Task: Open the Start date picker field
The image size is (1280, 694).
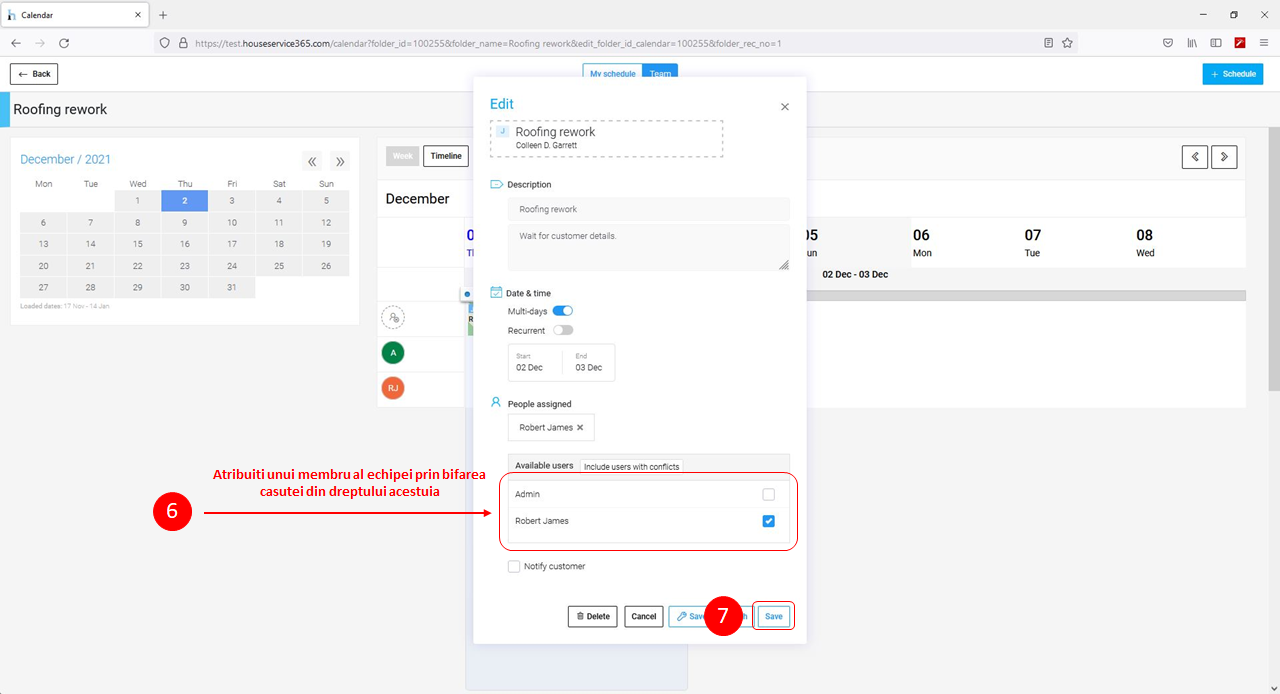Action: [x=534, y=362]
